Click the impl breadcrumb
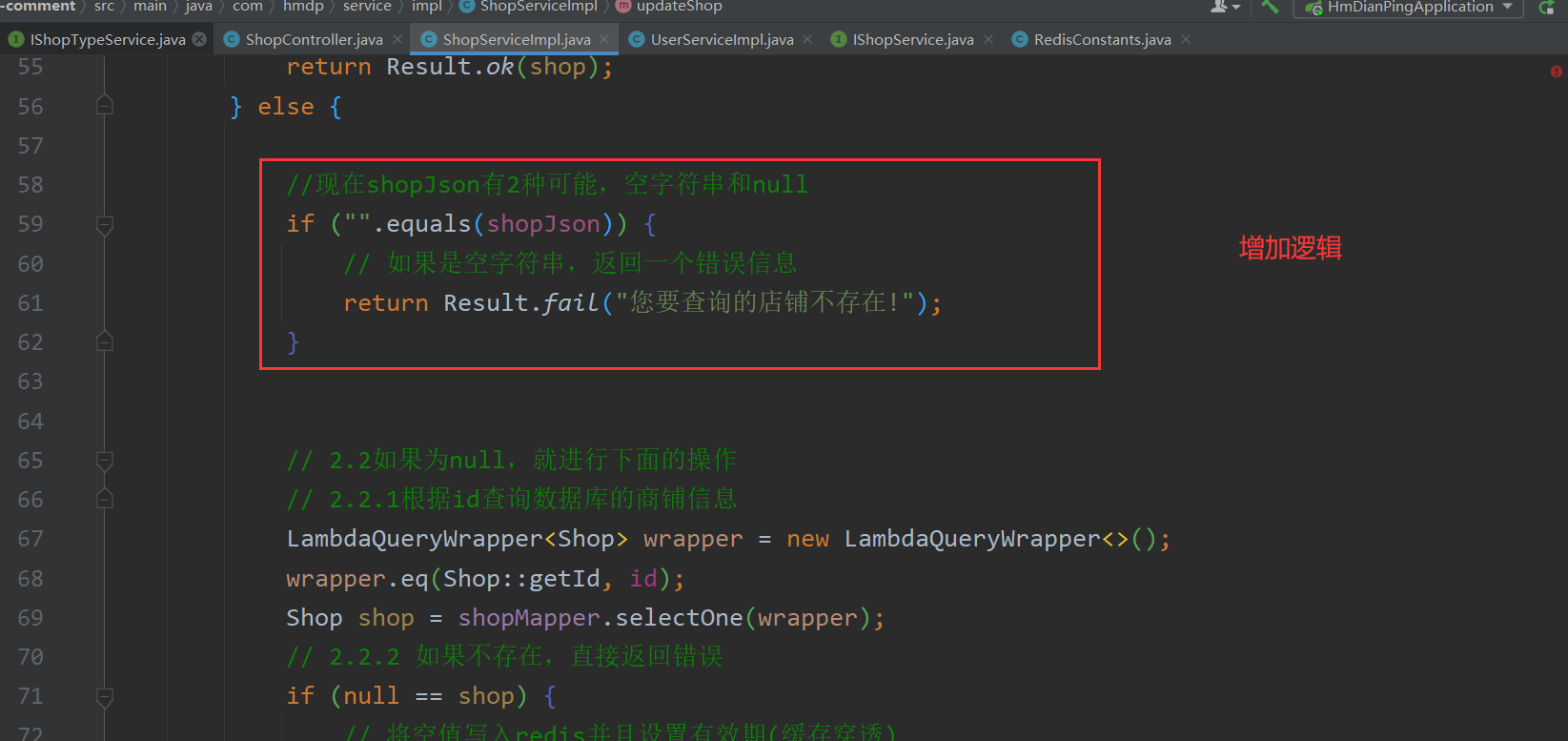The width and height of the screenshot is (1568, 741). click(427, 6)
